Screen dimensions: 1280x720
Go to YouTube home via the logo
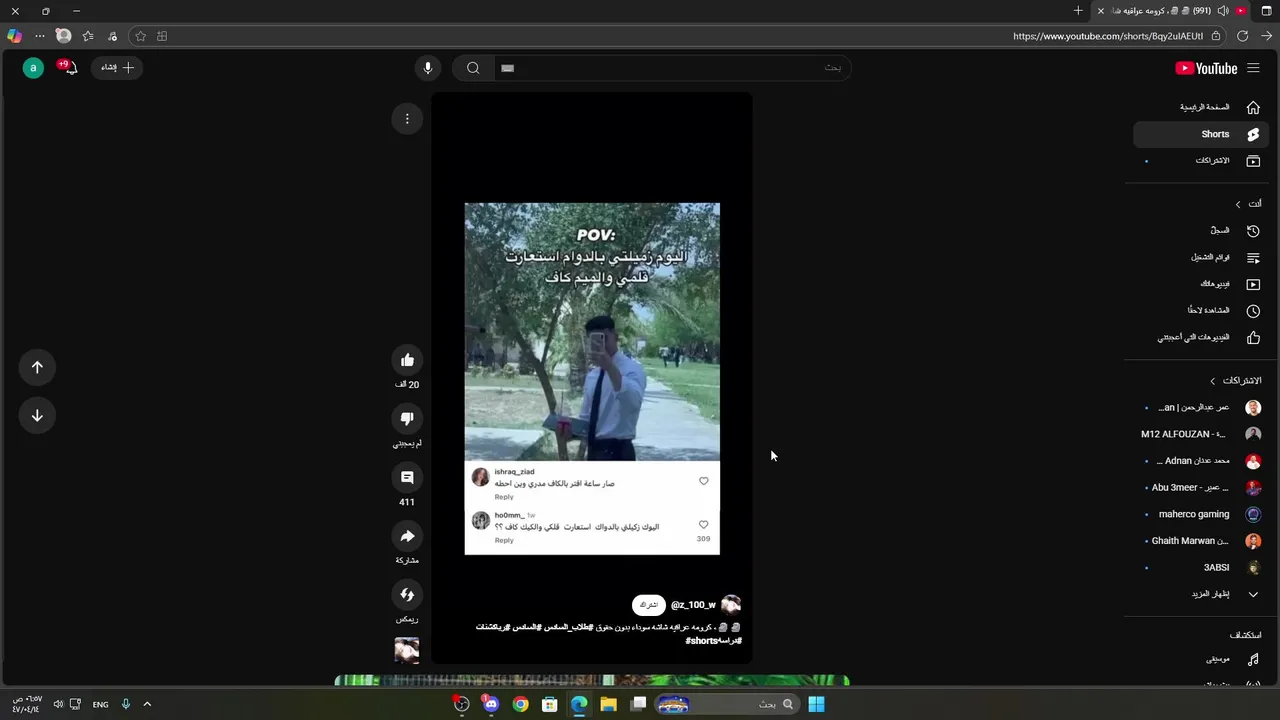[x=1206, y=68]
